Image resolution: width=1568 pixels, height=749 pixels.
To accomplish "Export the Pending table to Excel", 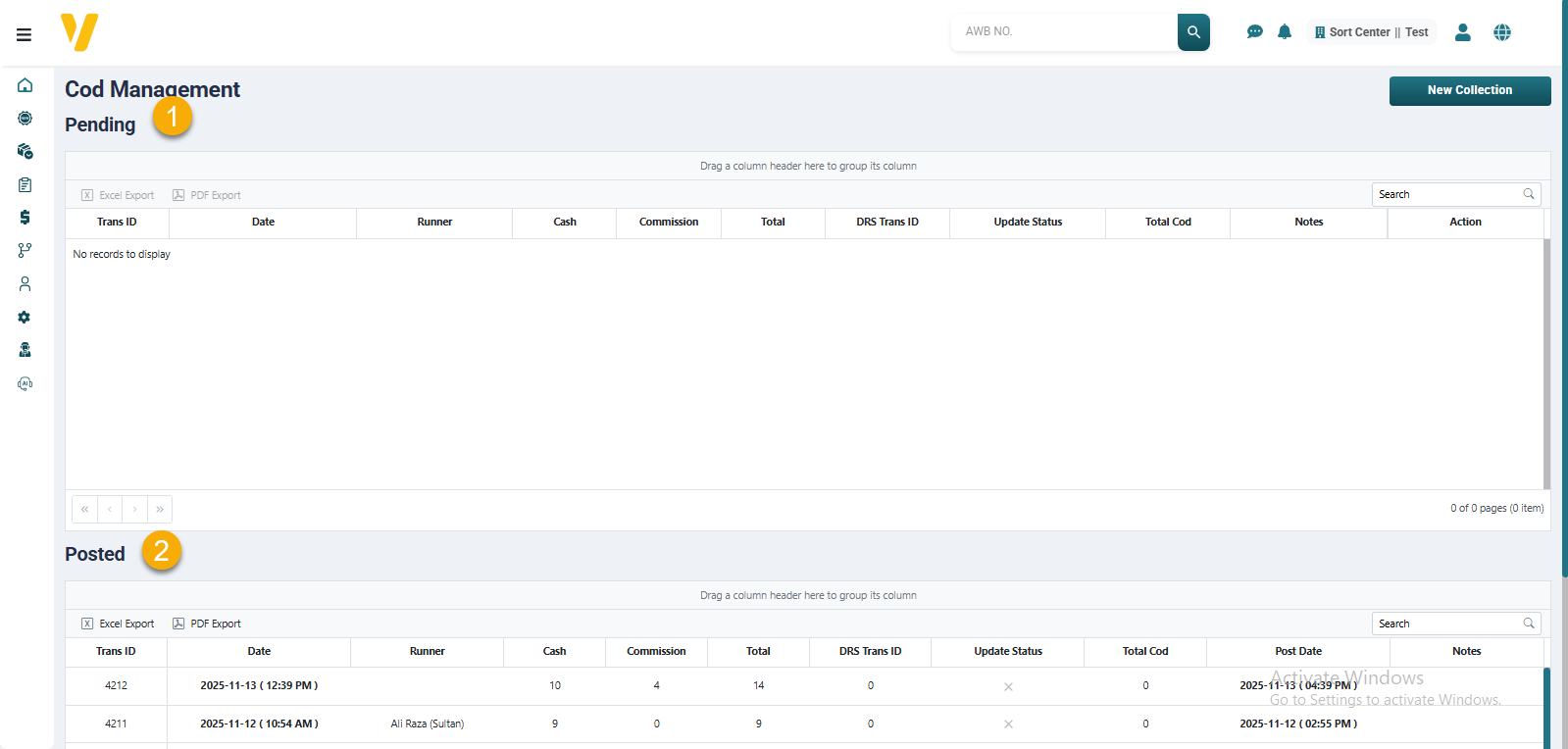I will click(x=118, y=195).
